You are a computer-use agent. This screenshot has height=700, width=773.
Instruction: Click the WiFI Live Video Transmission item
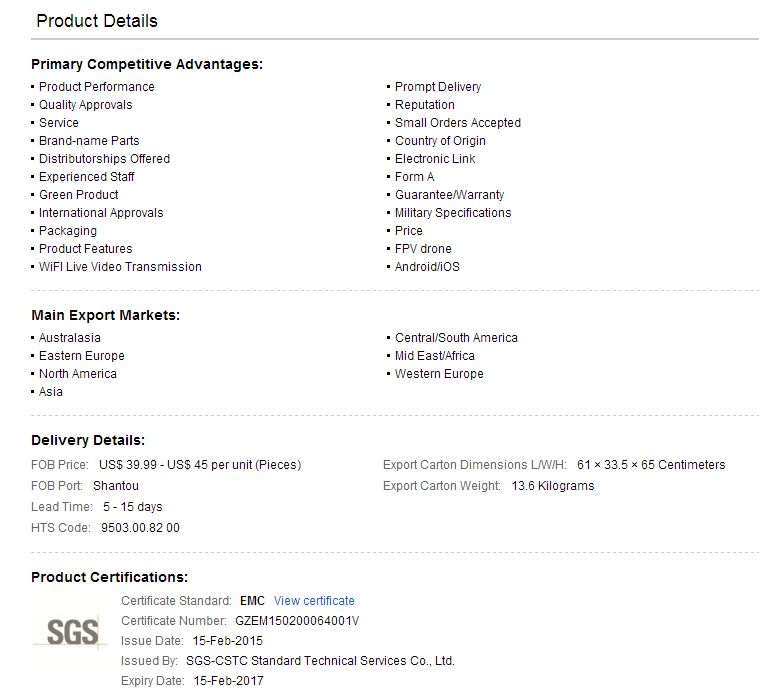click(x=120, y=267)
